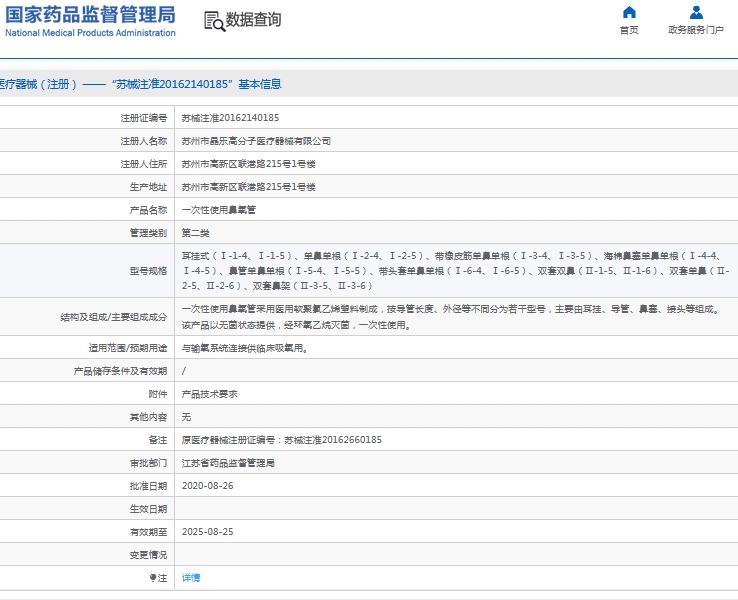Click the 首页 home icon
Image resolution: width=738 pixels, height=600 pixels.
(629, 12)
